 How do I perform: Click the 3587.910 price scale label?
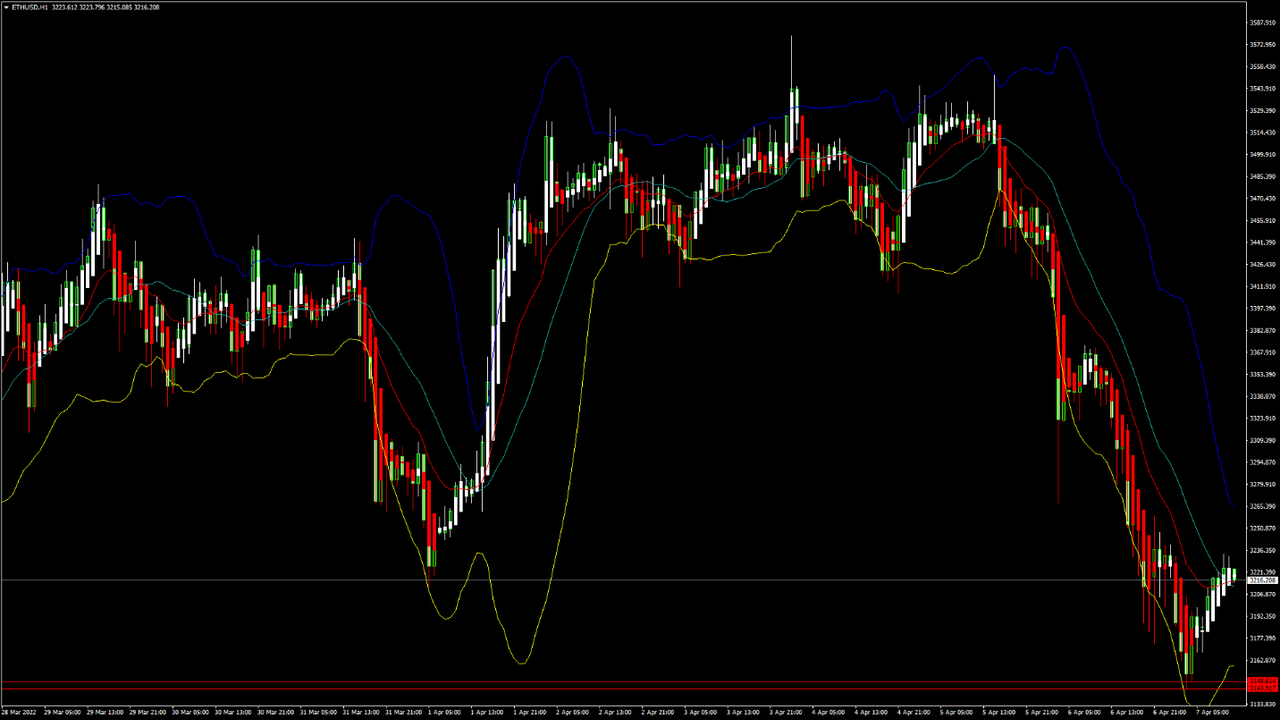[x=1263, y=22]
